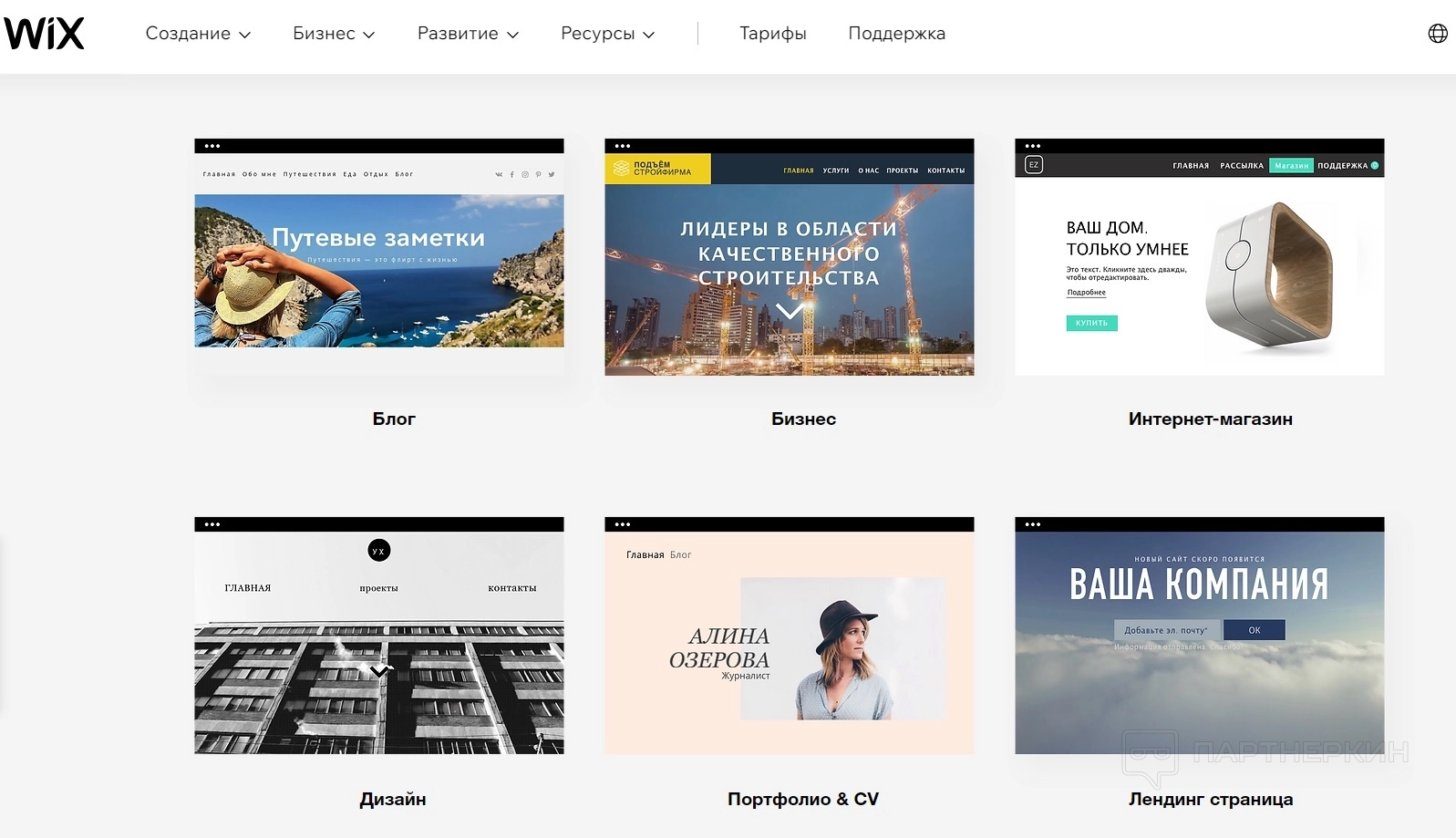Click the Бизнес category label under the template
This screenshot has height=838, width=1456.
(803, 419)
